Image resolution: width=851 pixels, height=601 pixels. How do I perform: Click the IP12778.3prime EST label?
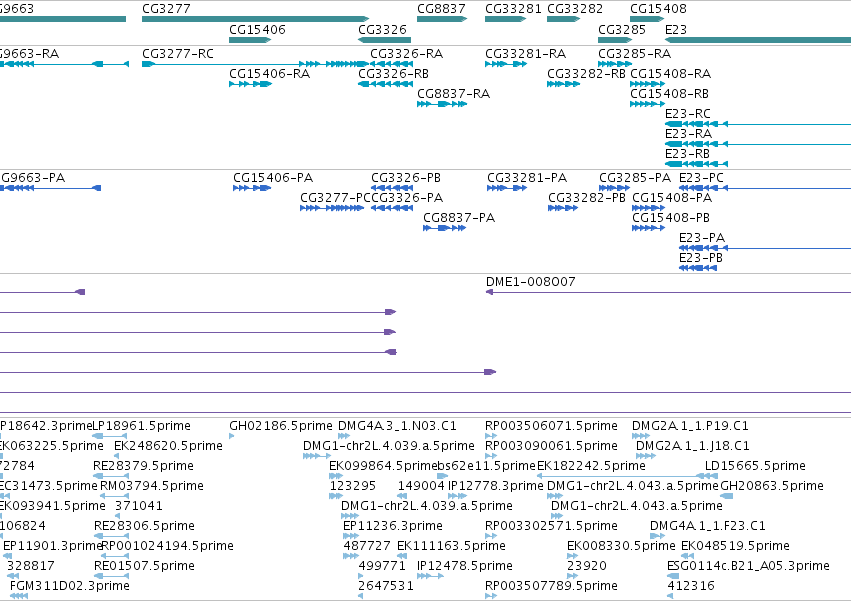pyautogui.click(x=496, y=486)
